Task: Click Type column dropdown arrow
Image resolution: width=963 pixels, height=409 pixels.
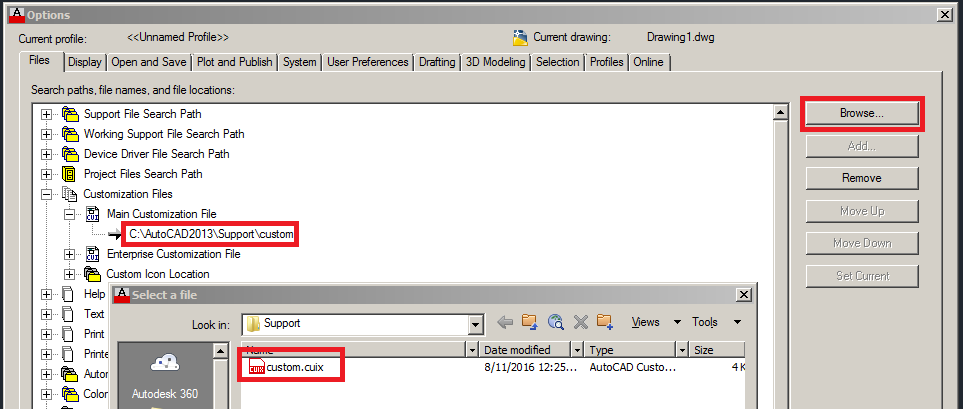Action: click(x=682, y=350)
